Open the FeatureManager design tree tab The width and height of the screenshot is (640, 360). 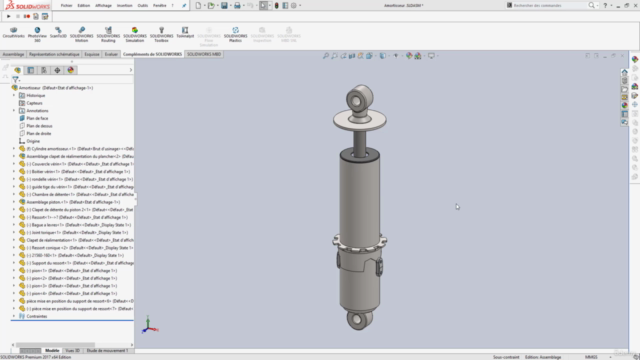point(18,70)
